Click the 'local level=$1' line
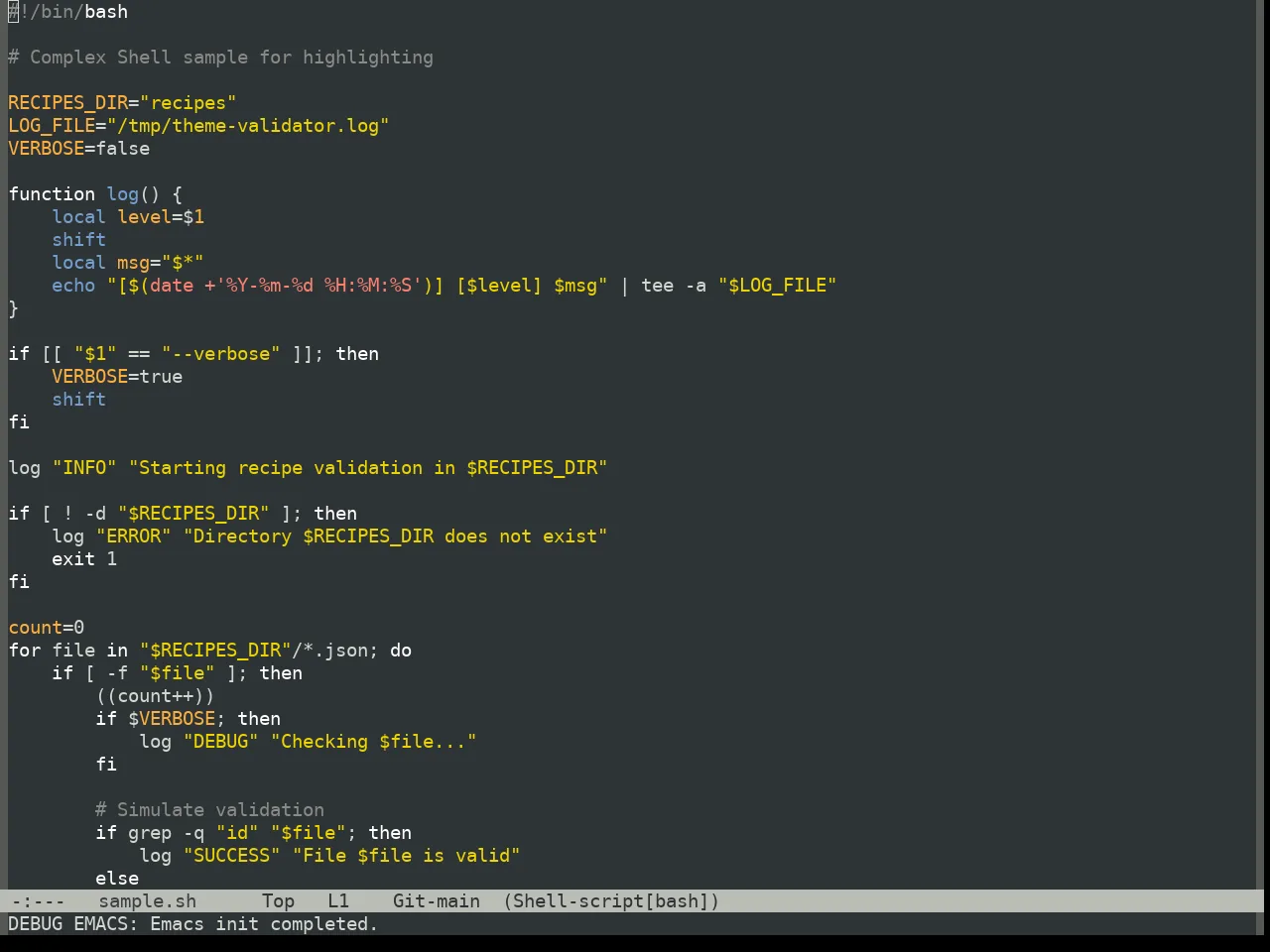 click(x=128, y=217)
